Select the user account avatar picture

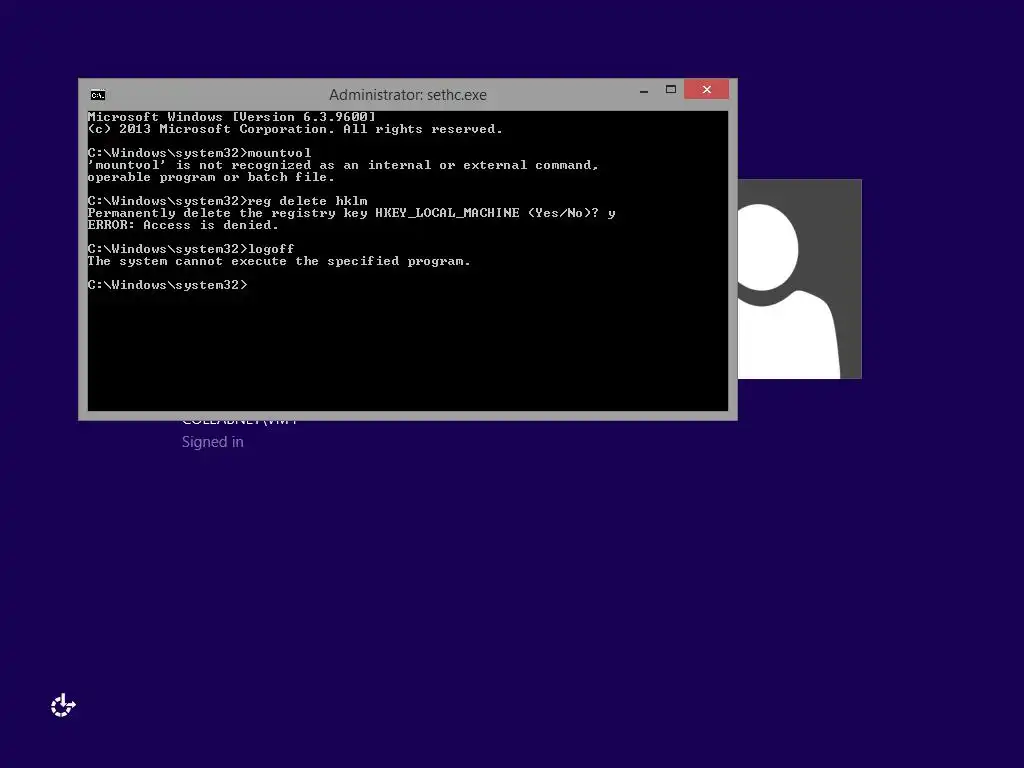point(799,279)
